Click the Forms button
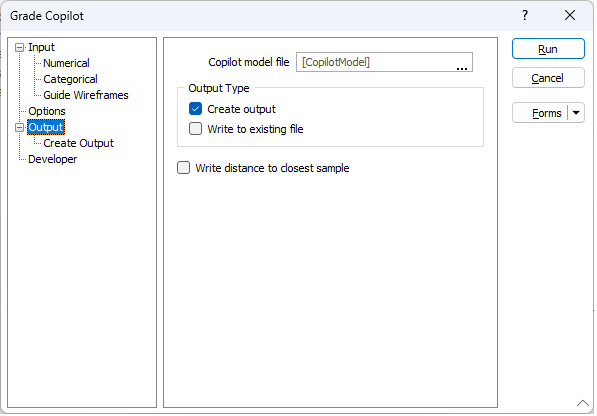597x416 pixels. (x=540, y=113)
